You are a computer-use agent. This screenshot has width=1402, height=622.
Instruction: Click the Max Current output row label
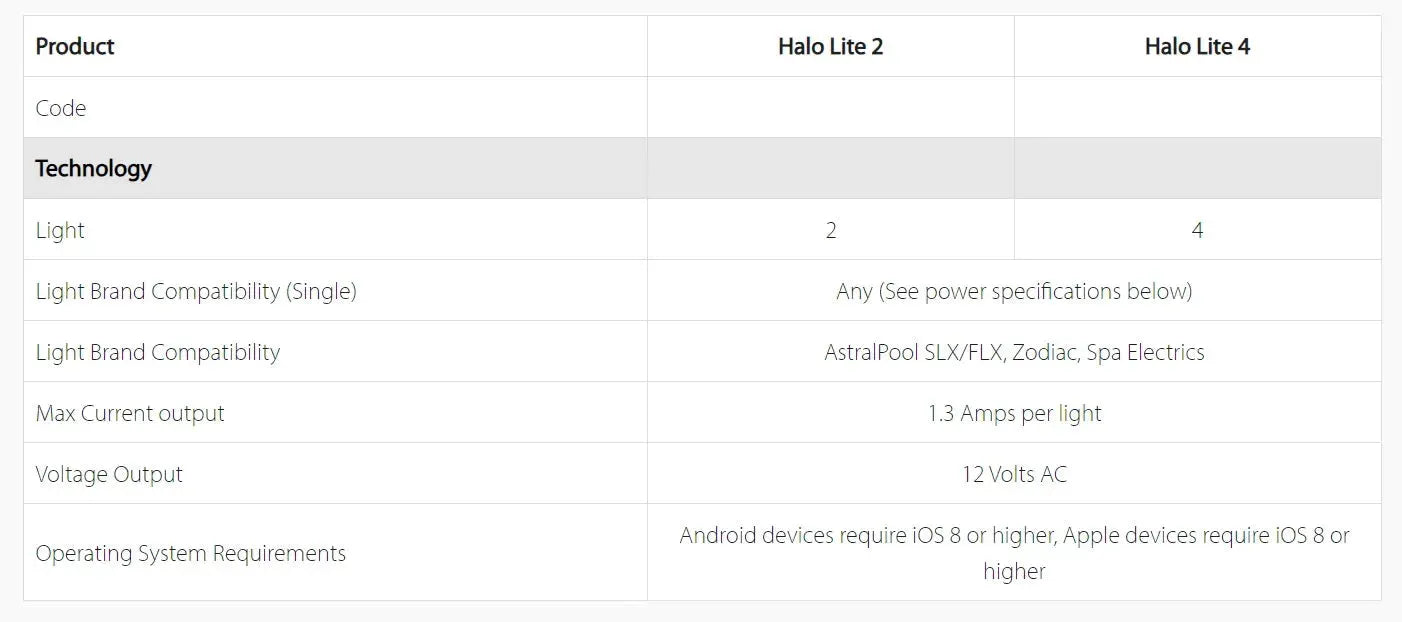(130, 413)
